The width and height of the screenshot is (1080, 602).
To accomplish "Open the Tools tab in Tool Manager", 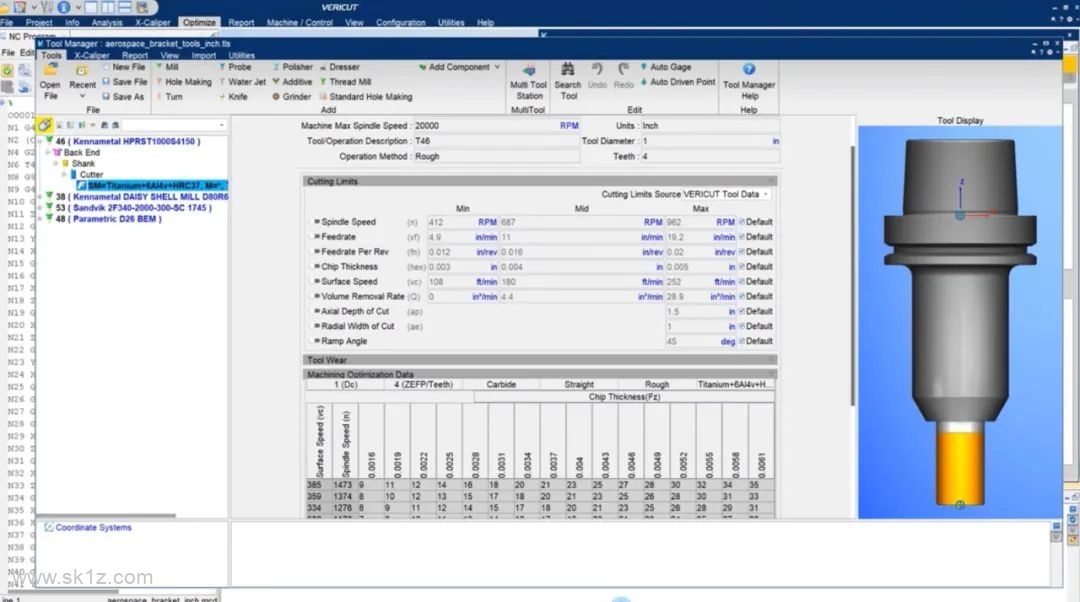I will pos(51,55).
